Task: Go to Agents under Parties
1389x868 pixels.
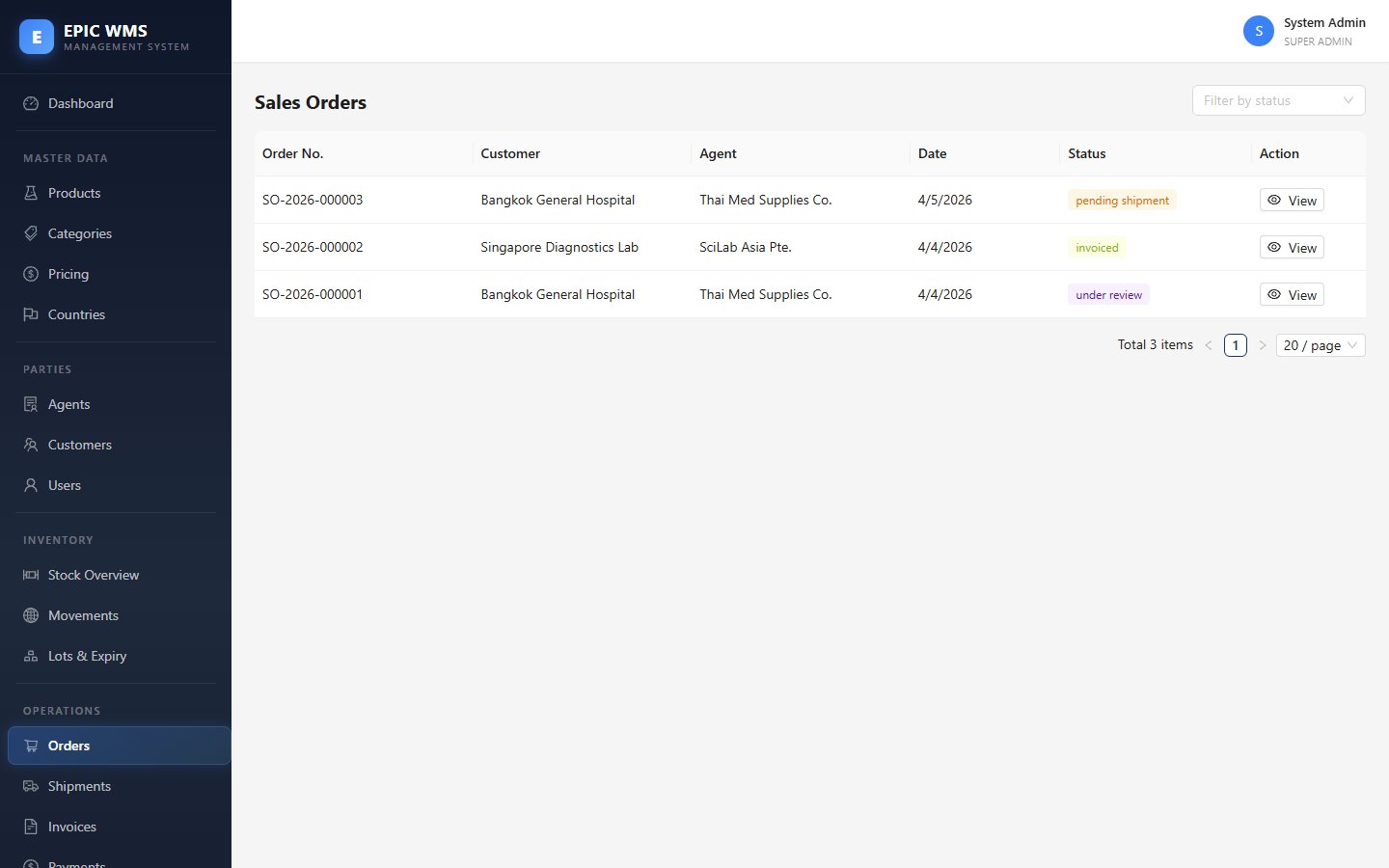Action: pos(119,404)
